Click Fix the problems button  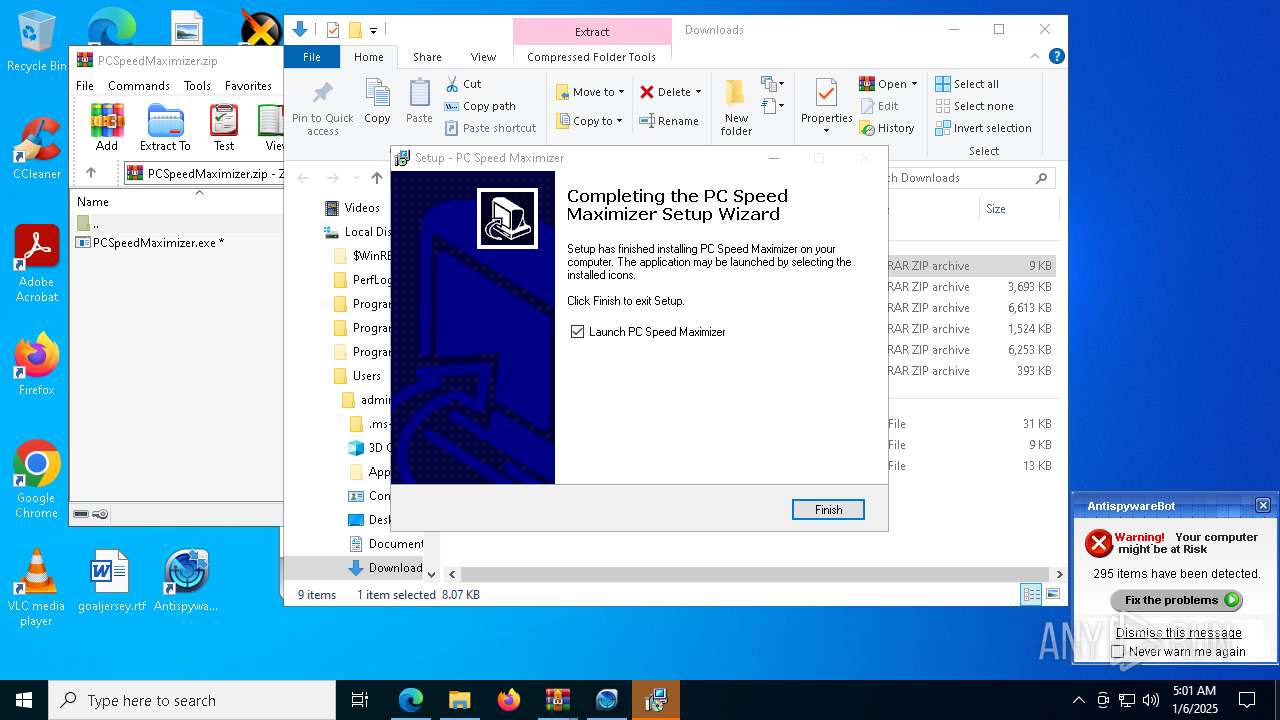point(1177,600)
